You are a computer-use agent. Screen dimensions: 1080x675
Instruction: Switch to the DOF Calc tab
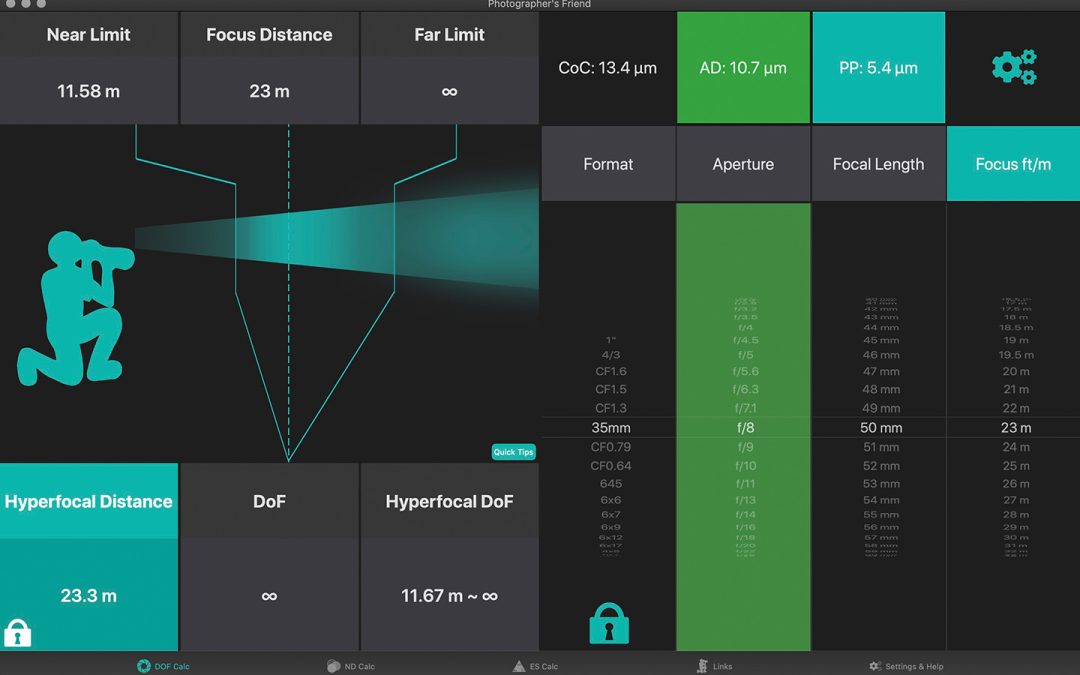click(x=163, y=666)
